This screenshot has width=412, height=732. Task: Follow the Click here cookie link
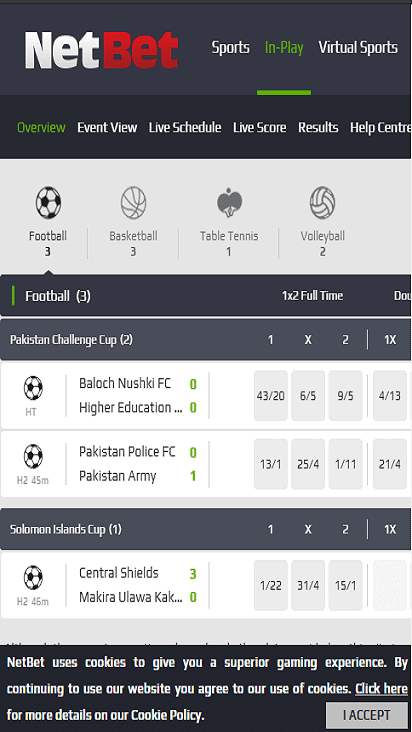[381, 689]
